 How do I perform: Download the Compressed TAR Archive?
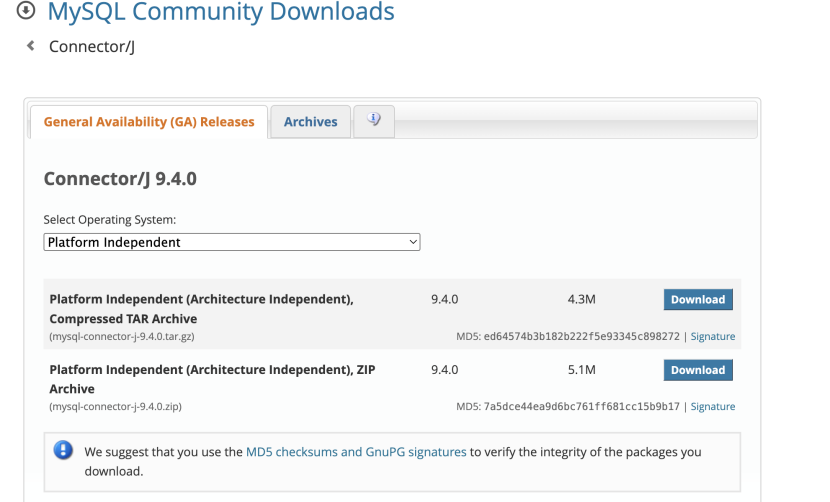click(x=698, y=299)
